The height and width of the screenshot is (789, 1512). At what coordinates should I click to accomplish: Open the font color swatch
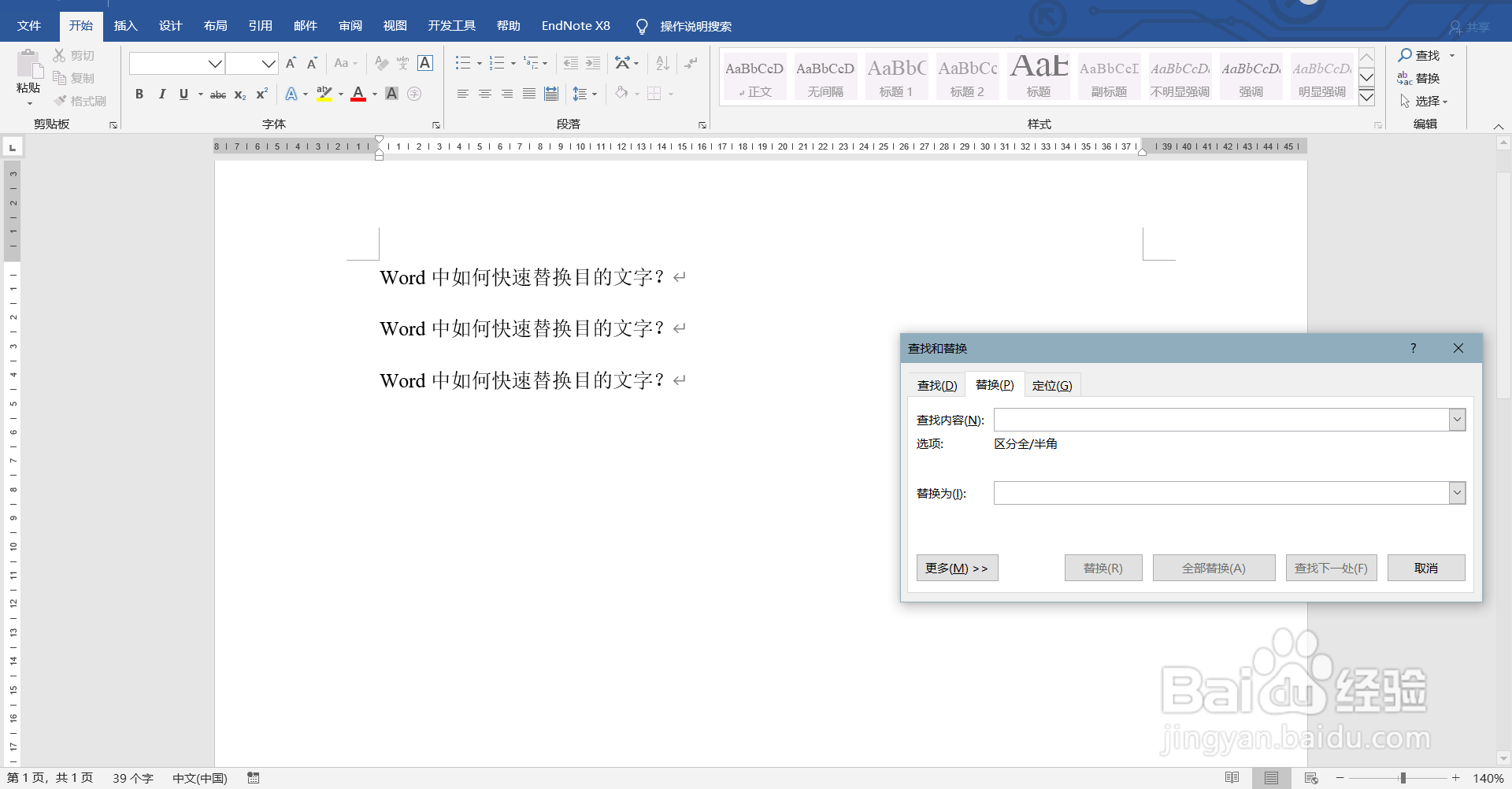(x=358, y=94)
